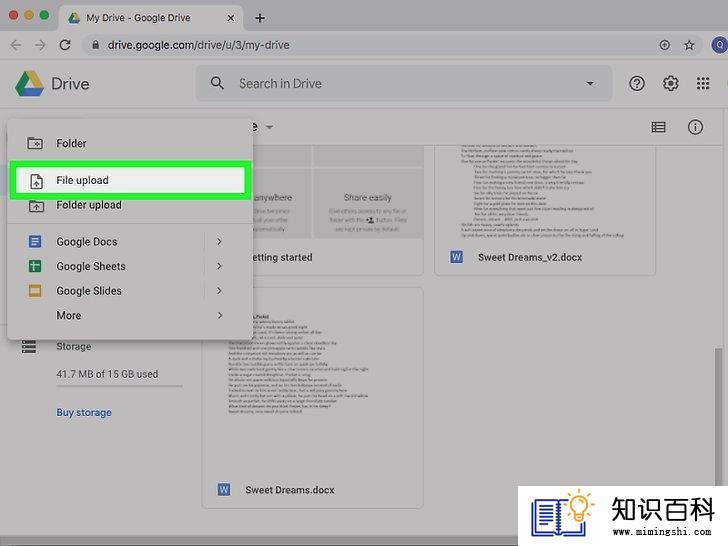Image resolution: width=728 pixels, height=546 pixels.
Task: Select Google Slides menu item
Action: click(130, 291)
